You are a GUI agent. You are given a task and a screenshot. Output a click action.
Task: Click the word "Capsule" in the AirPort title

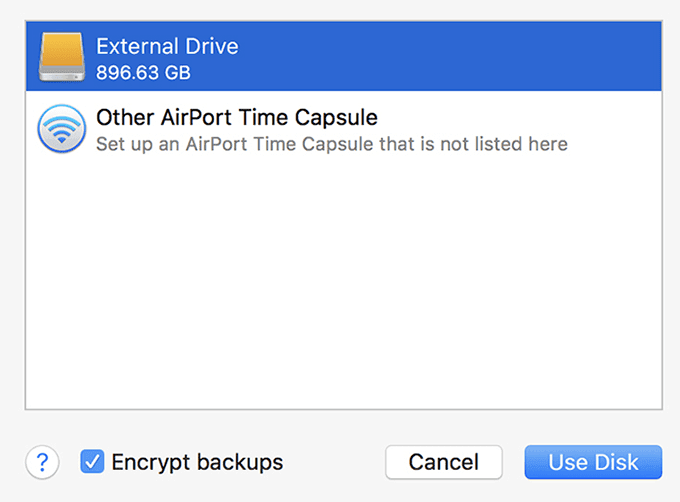pos(338,117)
